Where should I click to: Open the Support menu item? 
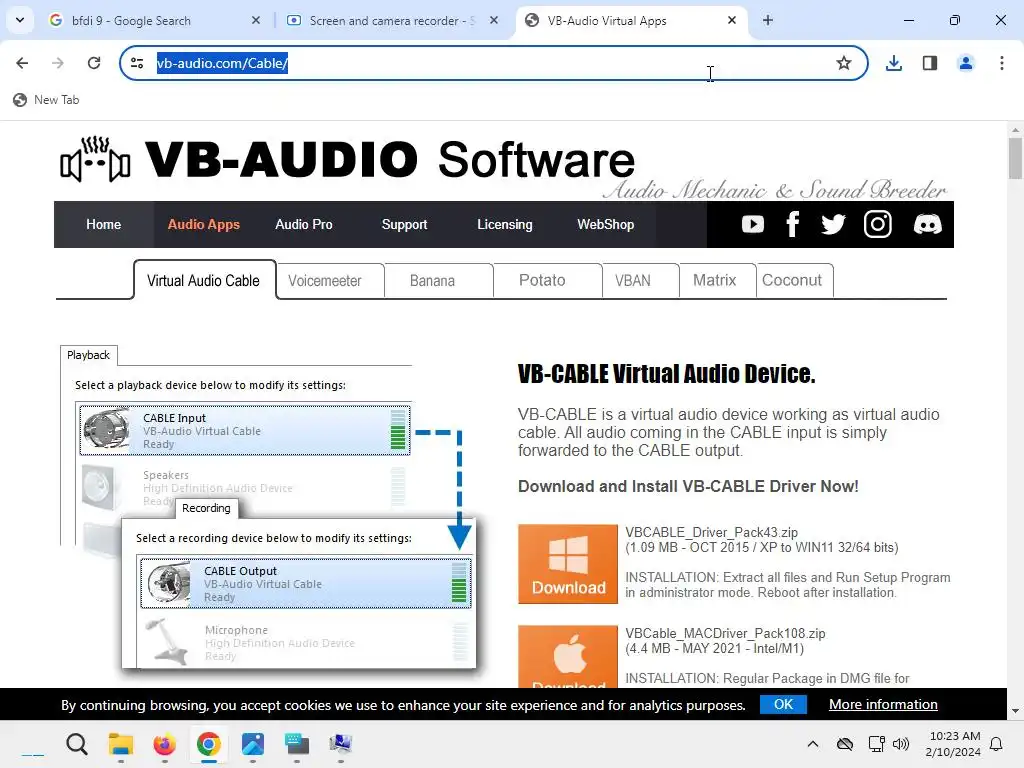coord(404,225)
